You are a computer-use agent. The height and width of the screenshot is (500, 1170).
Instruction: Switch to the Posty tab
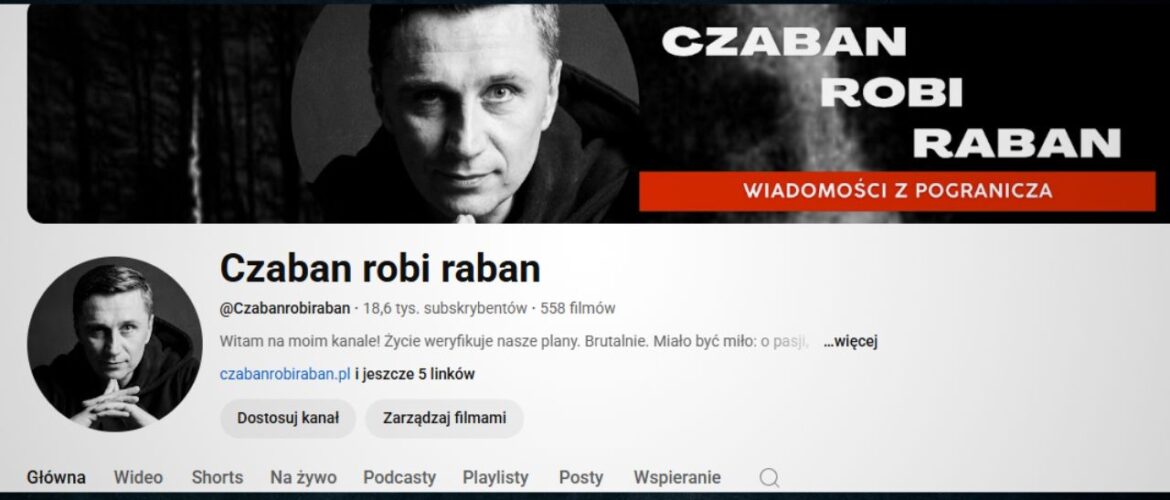point(581,478)
